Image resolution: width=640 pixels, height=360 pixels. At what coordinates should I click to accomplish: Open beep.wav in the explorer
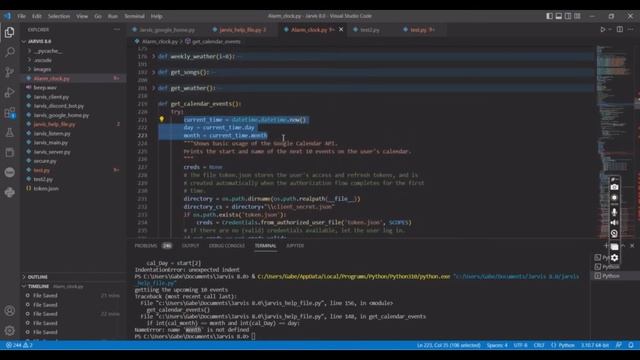tap(45, 88)
